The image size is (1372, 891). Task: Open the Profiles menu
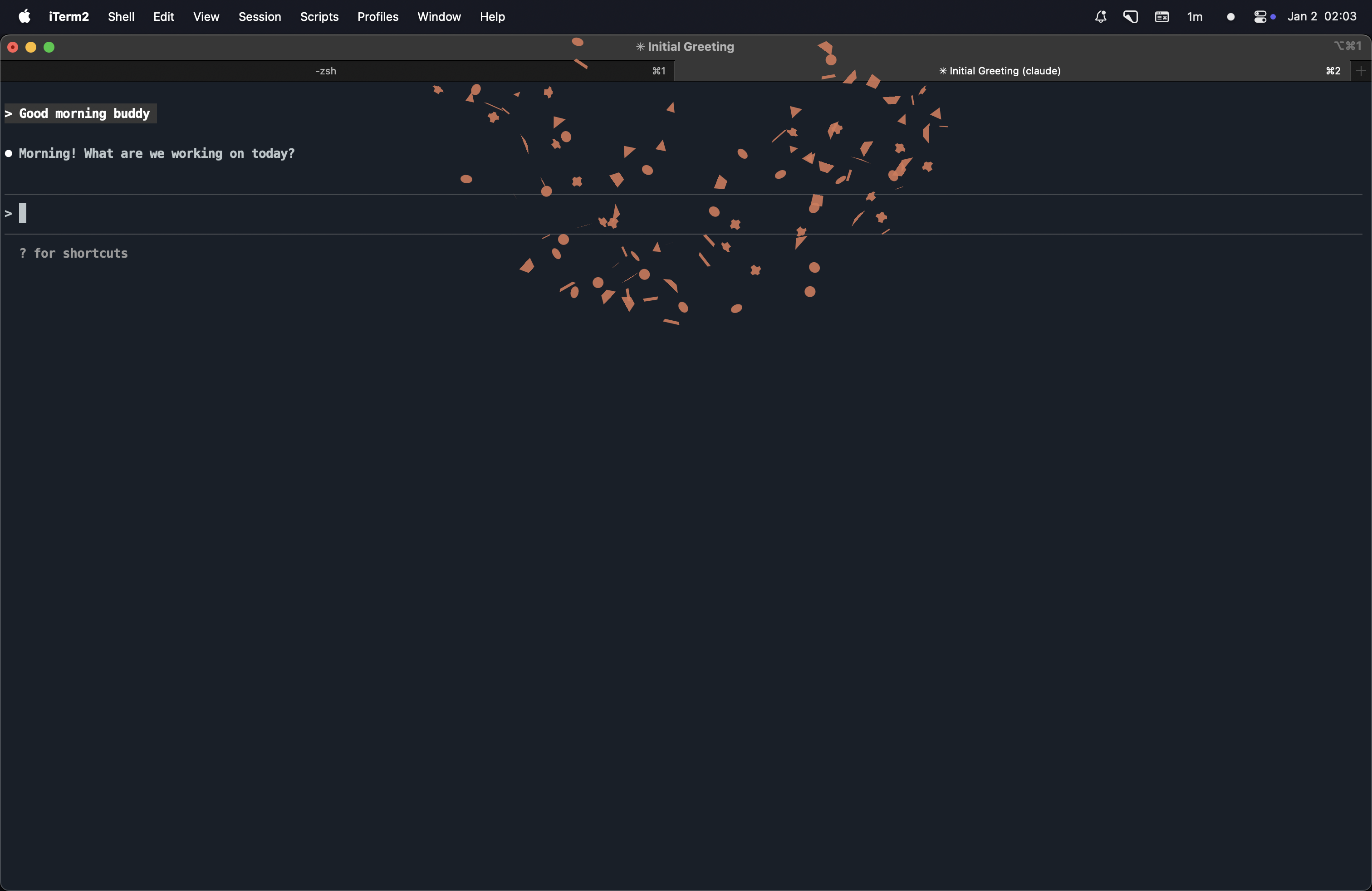(x=377, y=17)
